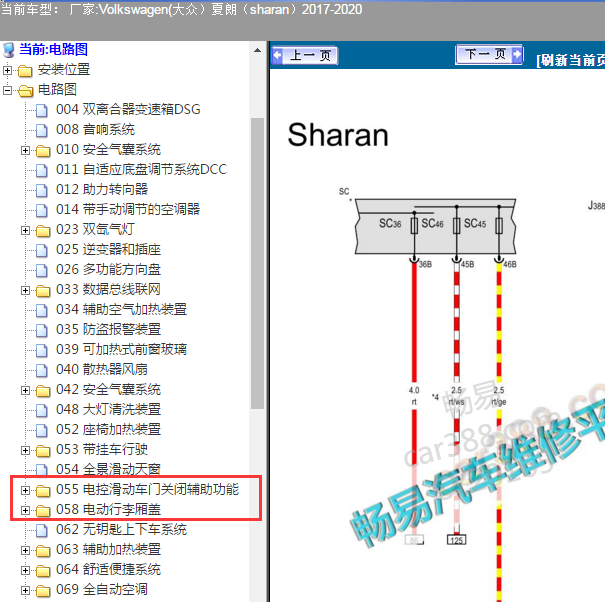Click page icon beside 026 多功能方向盘

point(42,271)
